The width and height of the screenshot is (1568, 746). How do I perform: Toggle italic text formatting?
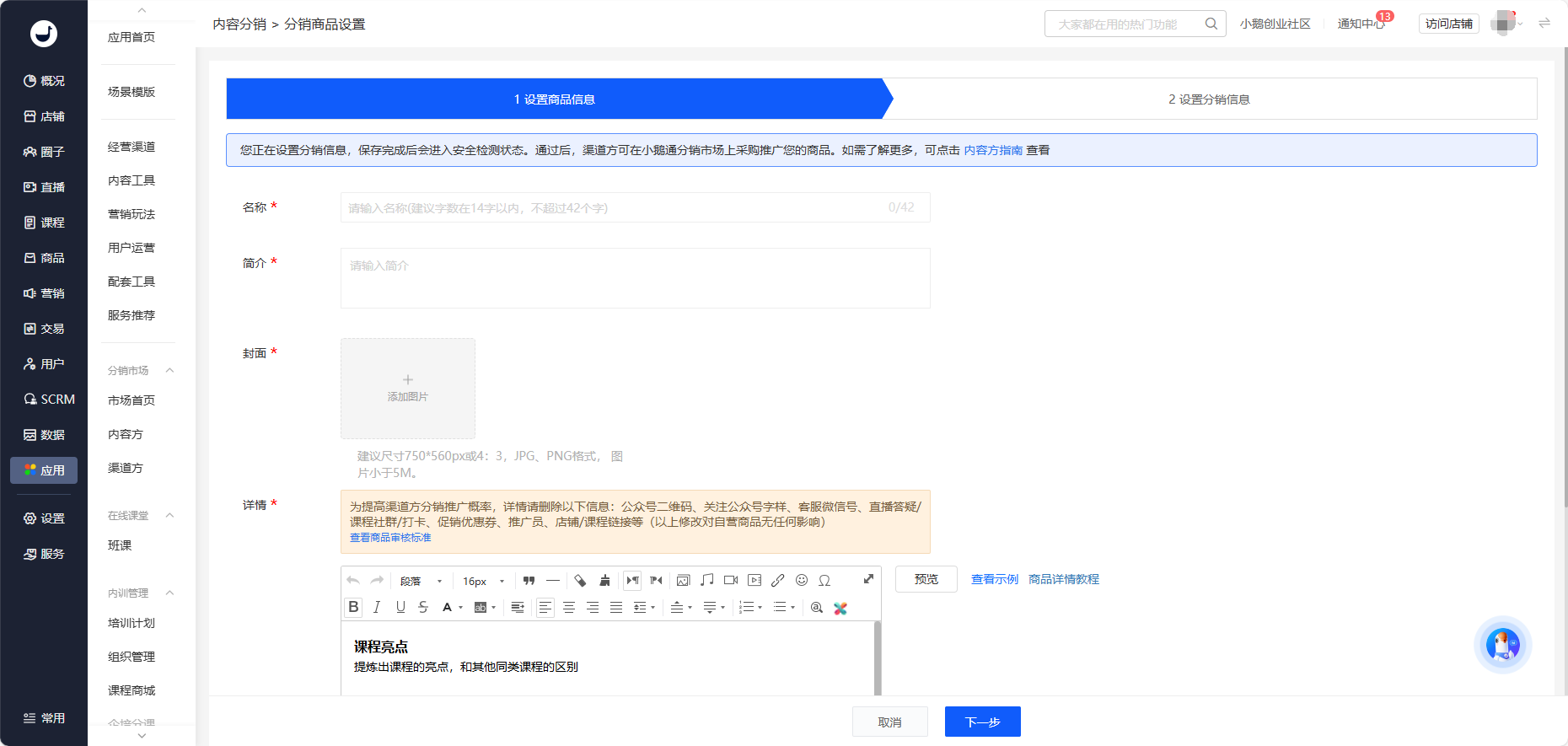(x=377, y=607)
